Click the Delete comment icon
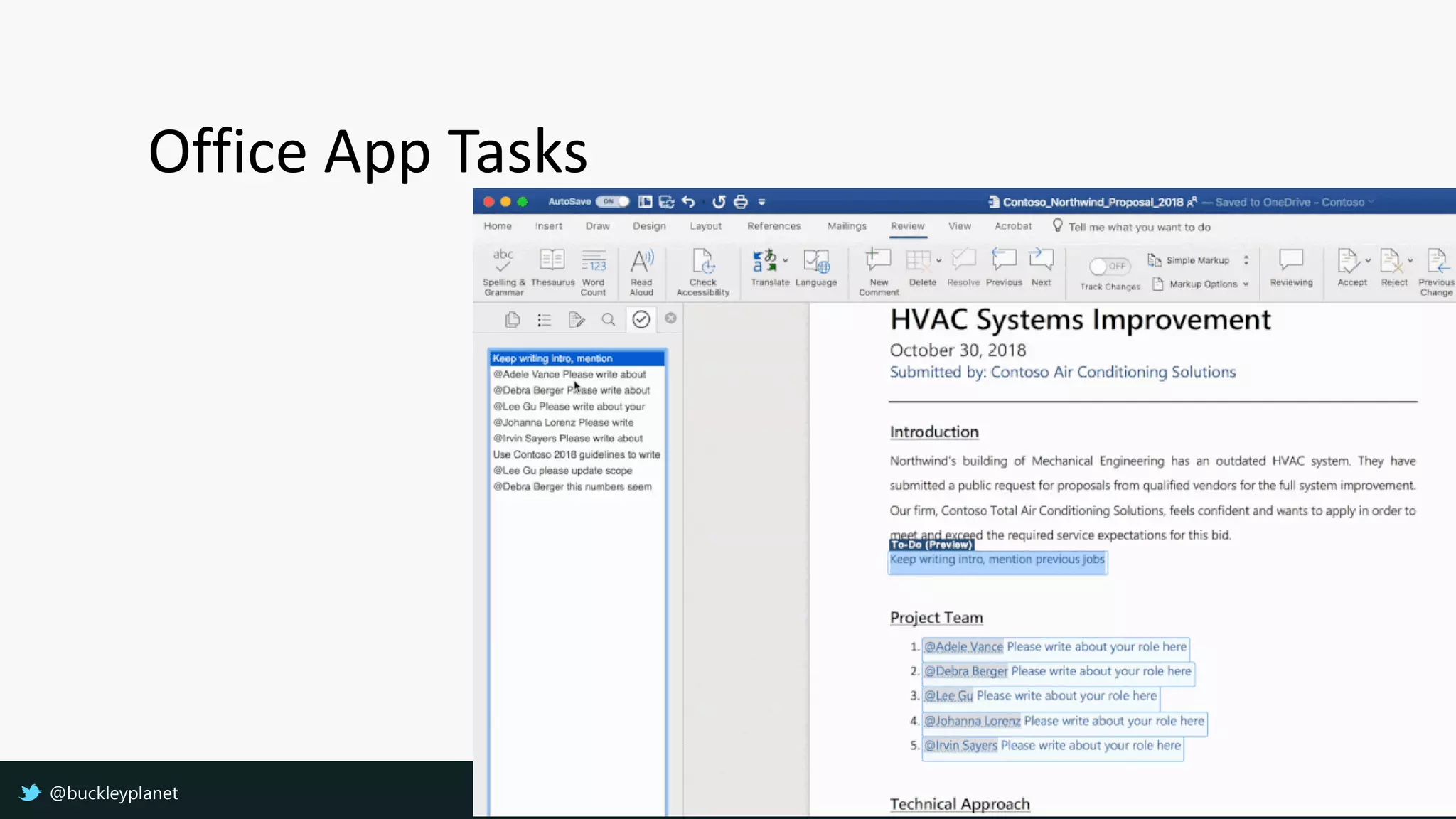The width and height of the screenshot is (1456, 819). click(919, 261)
